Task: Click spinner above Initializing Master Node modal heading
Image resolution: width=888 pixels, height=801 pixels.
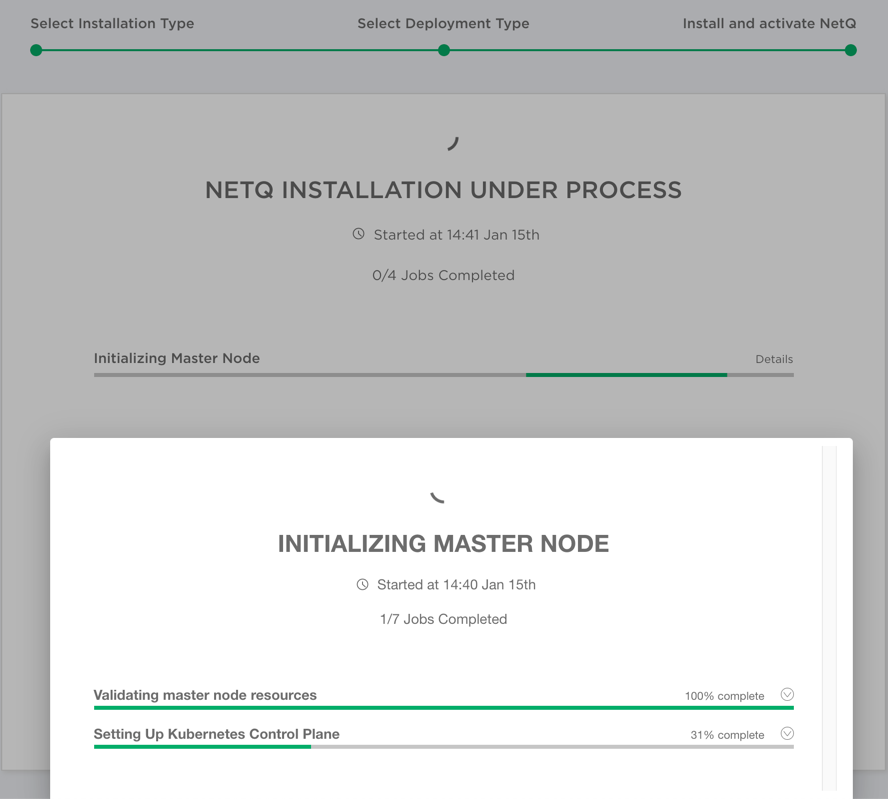Action: coord(437,495)
